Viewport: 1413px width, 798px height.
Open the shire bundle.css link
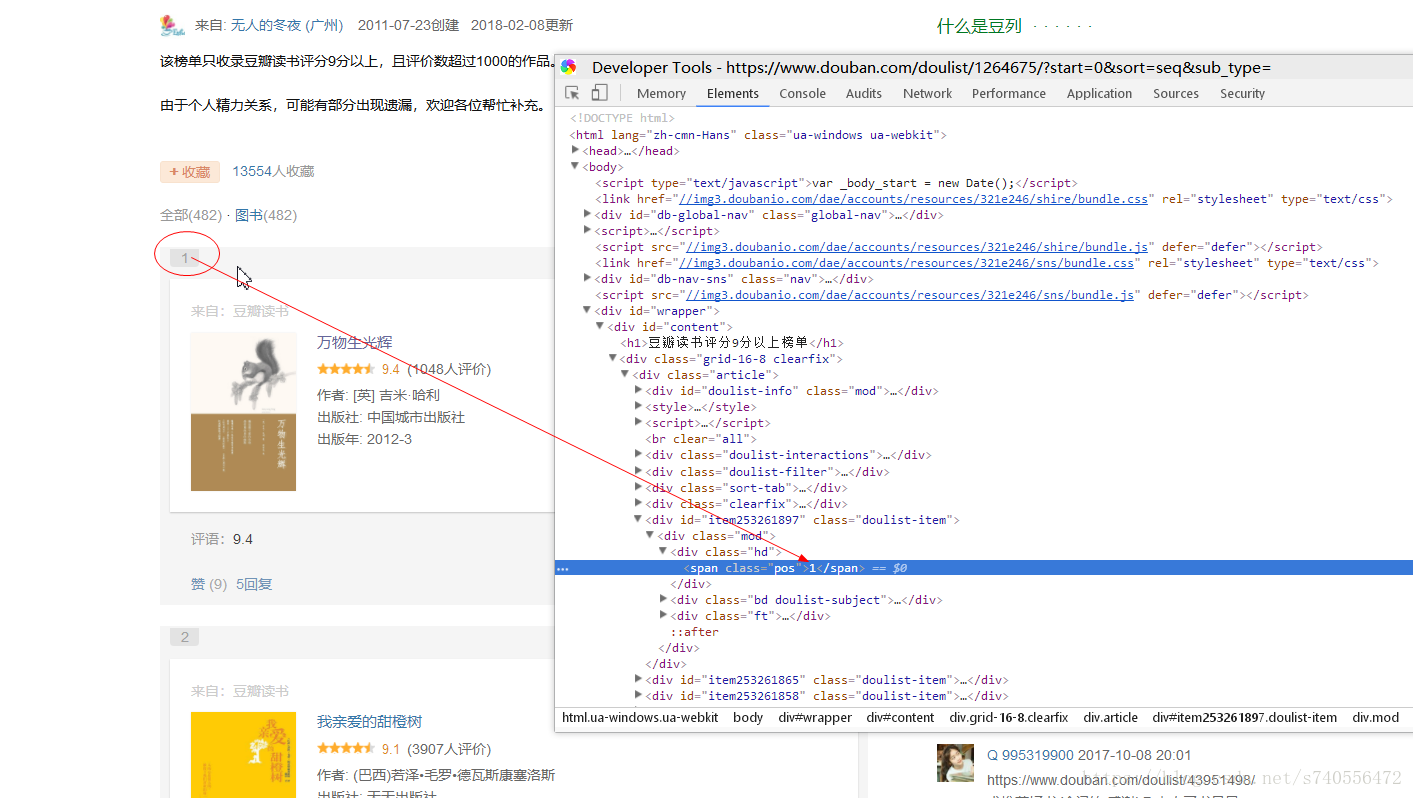[x=913, y=199]
